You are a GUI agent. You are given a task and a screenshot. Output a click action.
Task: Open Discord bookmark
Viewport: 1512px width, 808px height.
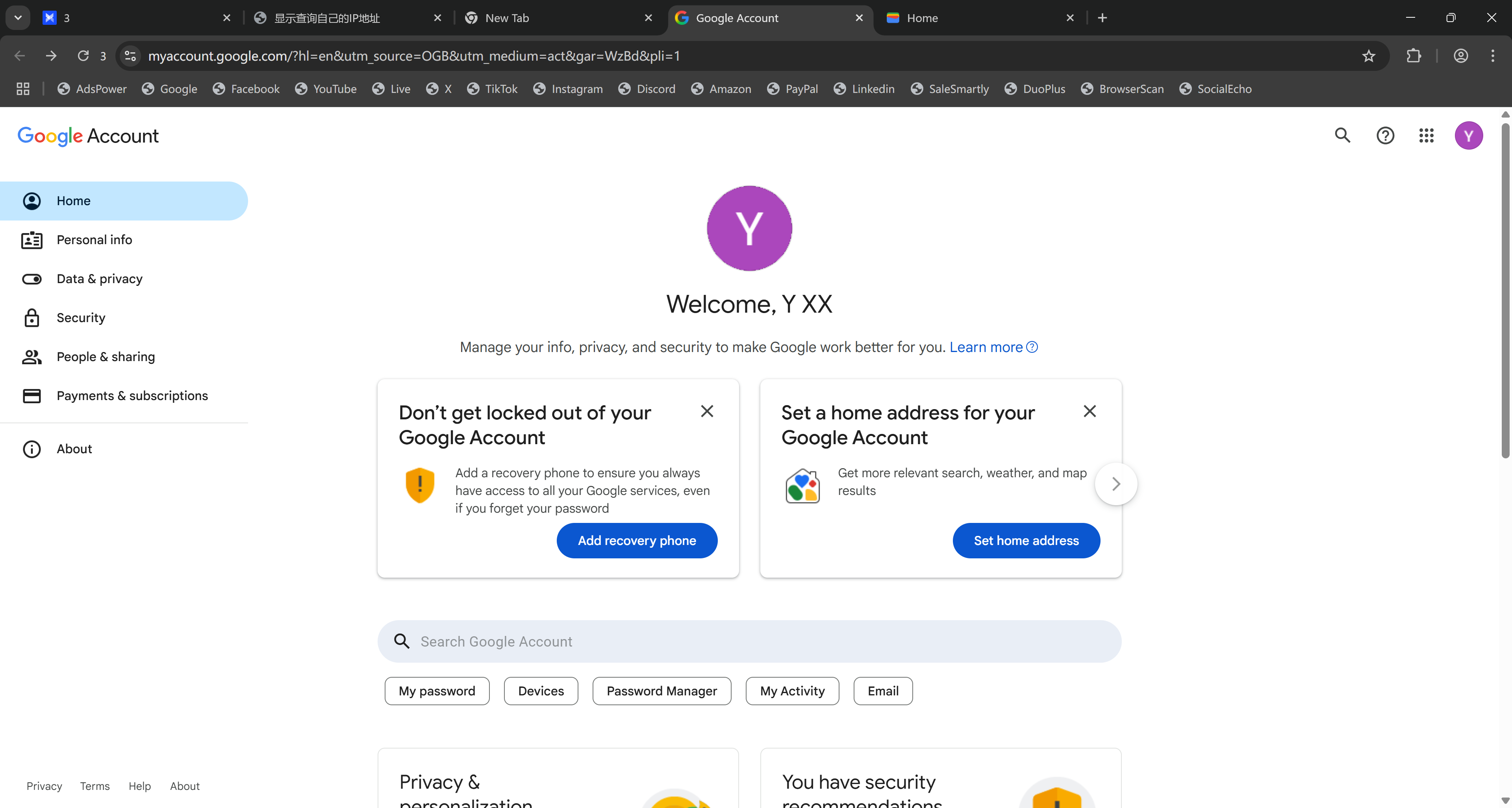(647, 89)
